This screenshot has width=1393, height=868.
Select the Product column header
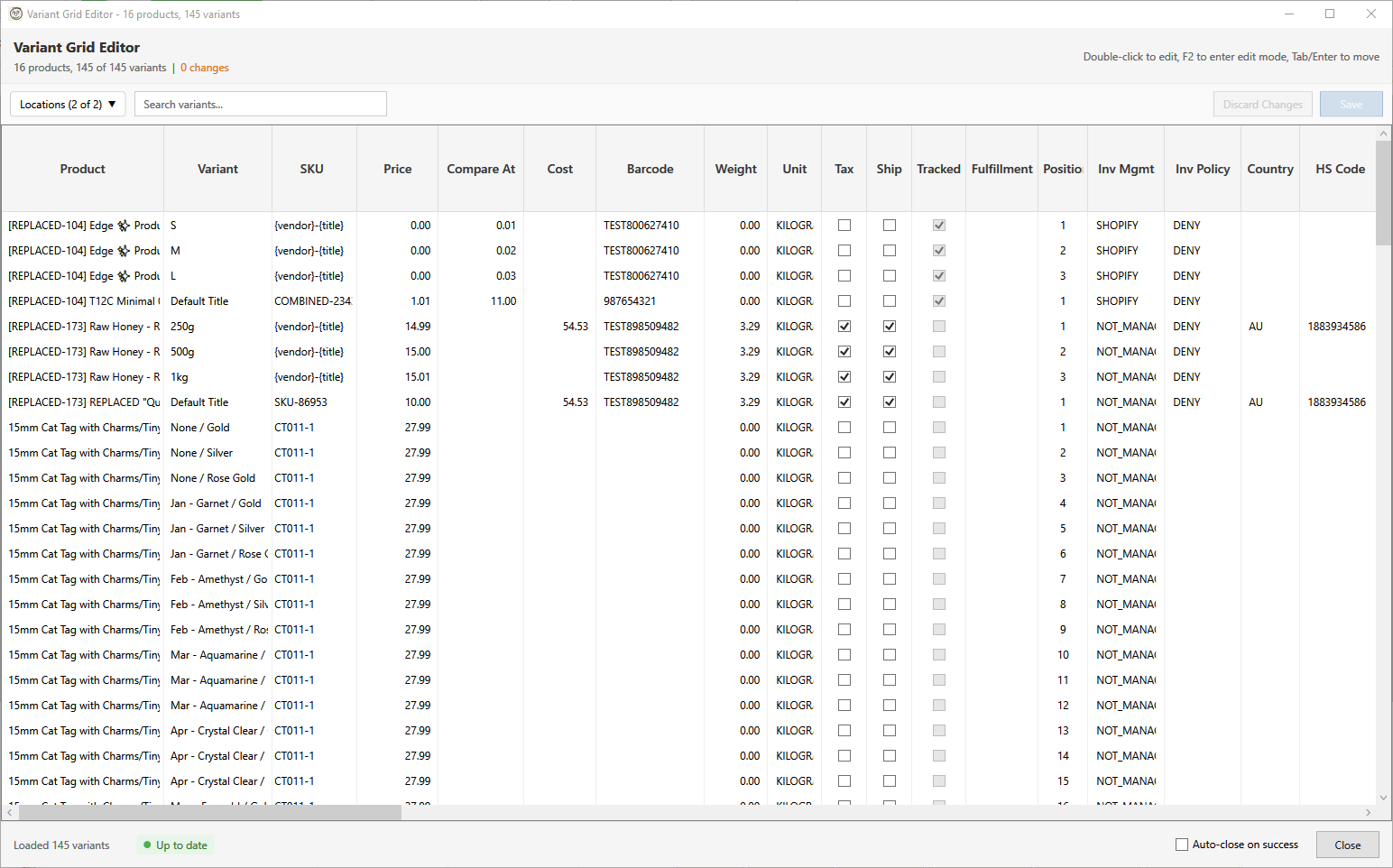82,169
